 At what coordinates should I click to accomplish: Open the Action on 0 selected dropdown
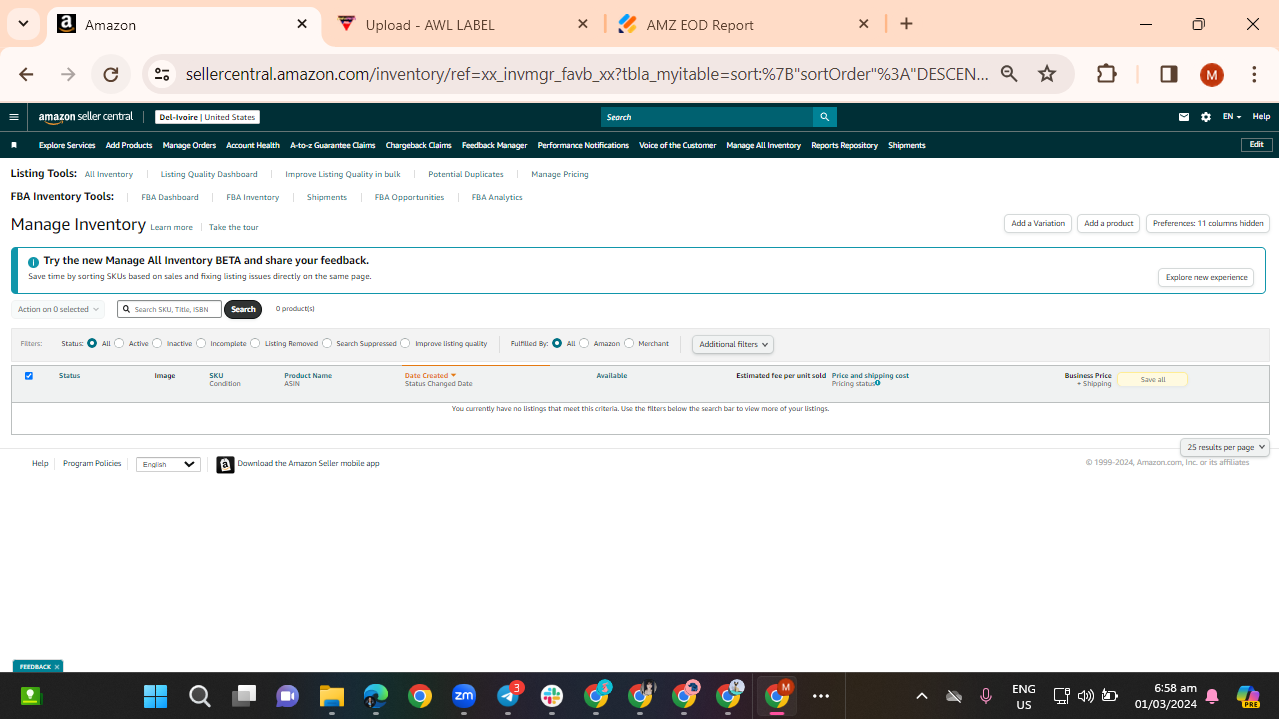click(x=58, y=309)
